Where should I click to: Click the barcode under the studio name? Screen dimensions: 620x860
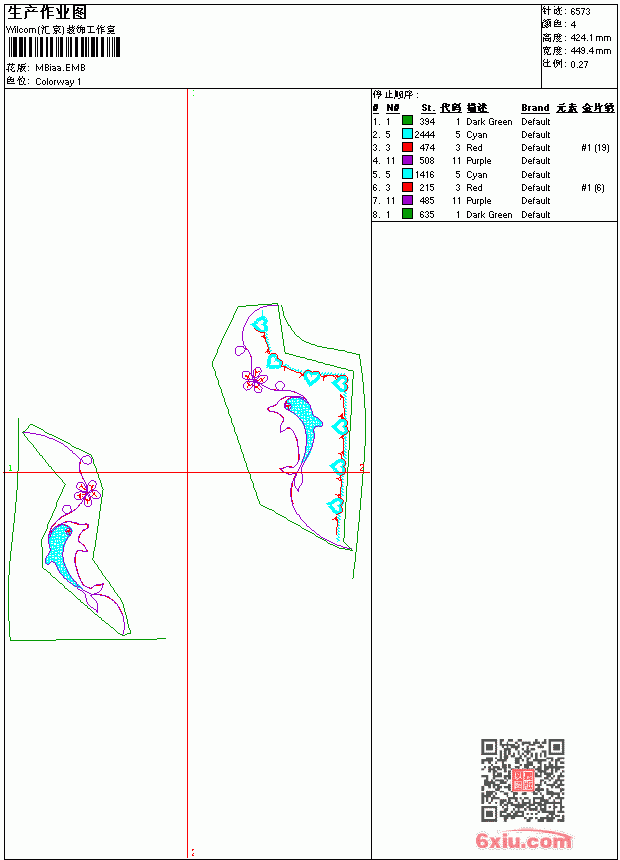(63, 47)
